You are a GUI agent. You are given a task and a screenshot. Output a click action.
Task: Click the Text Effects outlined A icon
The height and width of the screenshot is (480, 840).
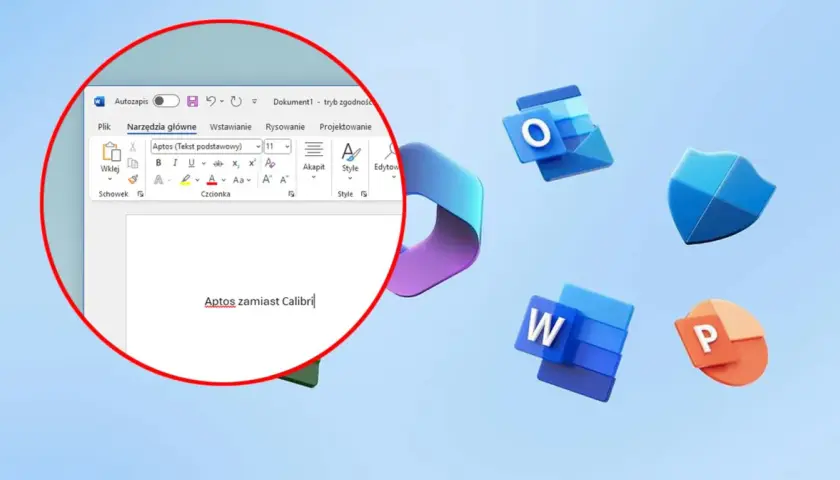point(158,179)
